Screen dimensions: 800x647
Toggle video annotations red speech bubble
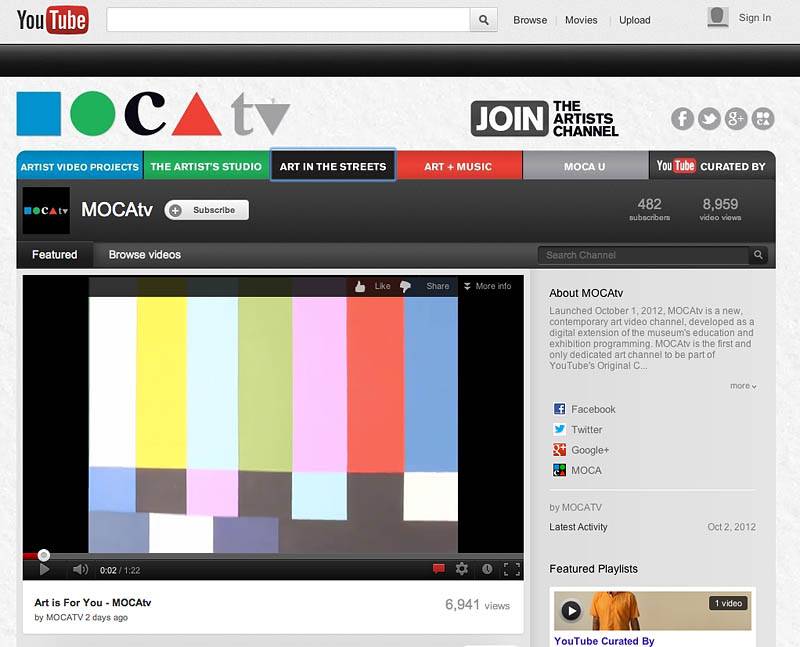(x=438, y=569)
